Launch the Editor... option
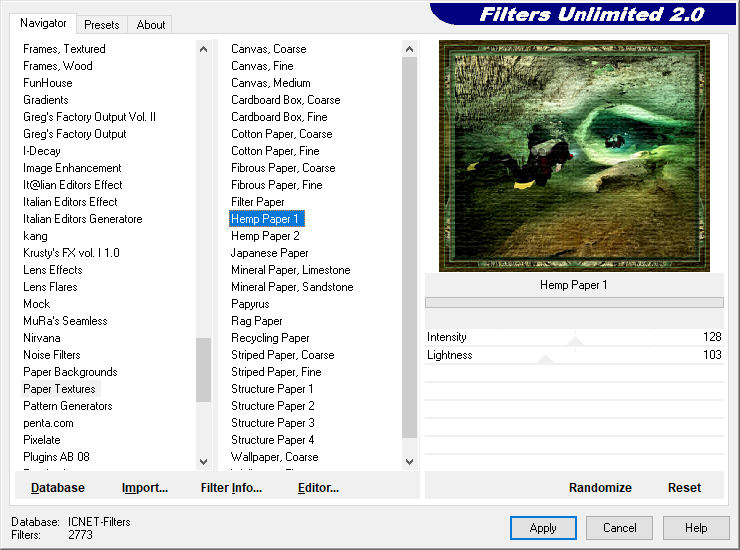The height and width of the screenshot is (550, 740). [318, 487]
